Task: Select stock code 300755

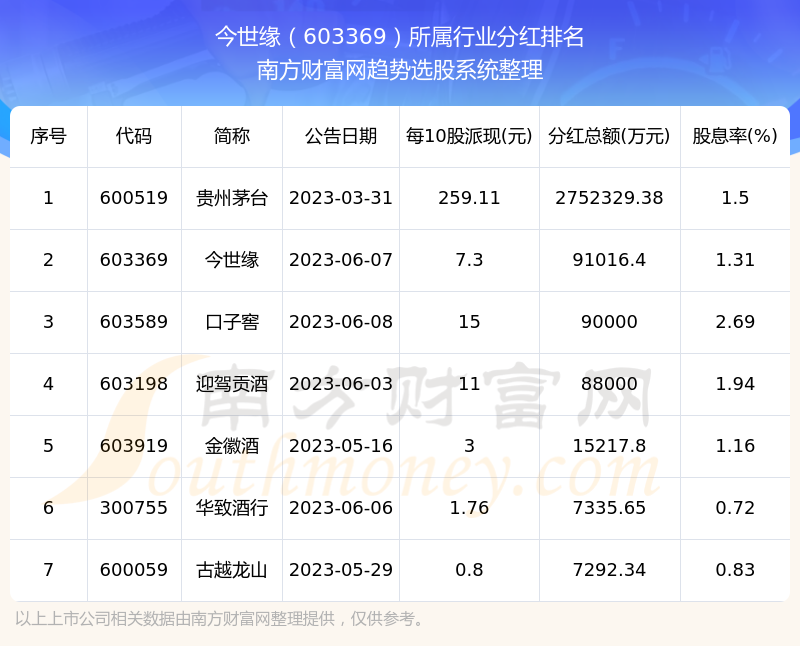Action: [134, 508]
